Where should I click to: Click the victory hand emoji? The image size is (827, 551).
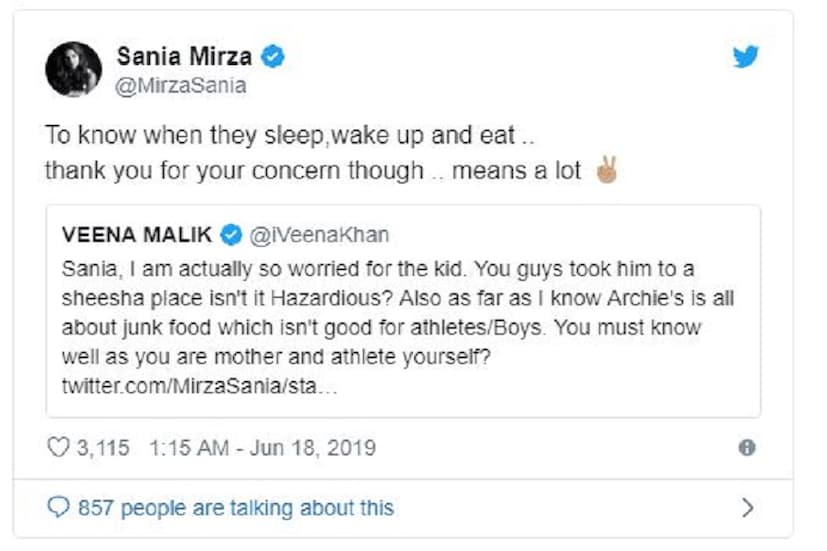pos(606,170)
